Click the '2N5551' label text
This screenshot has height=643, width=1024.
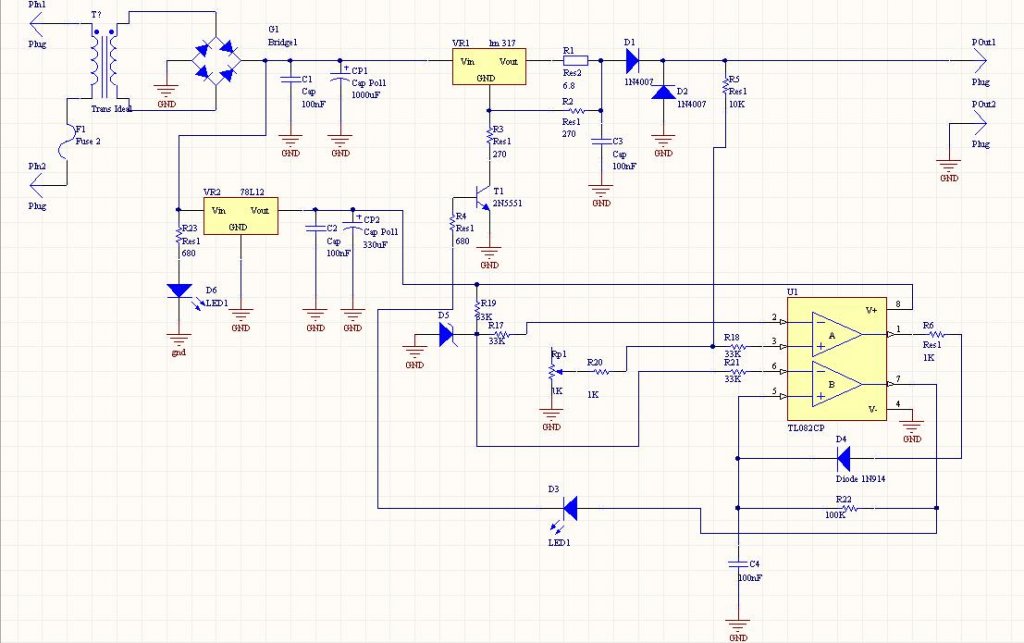coord(507,203)
